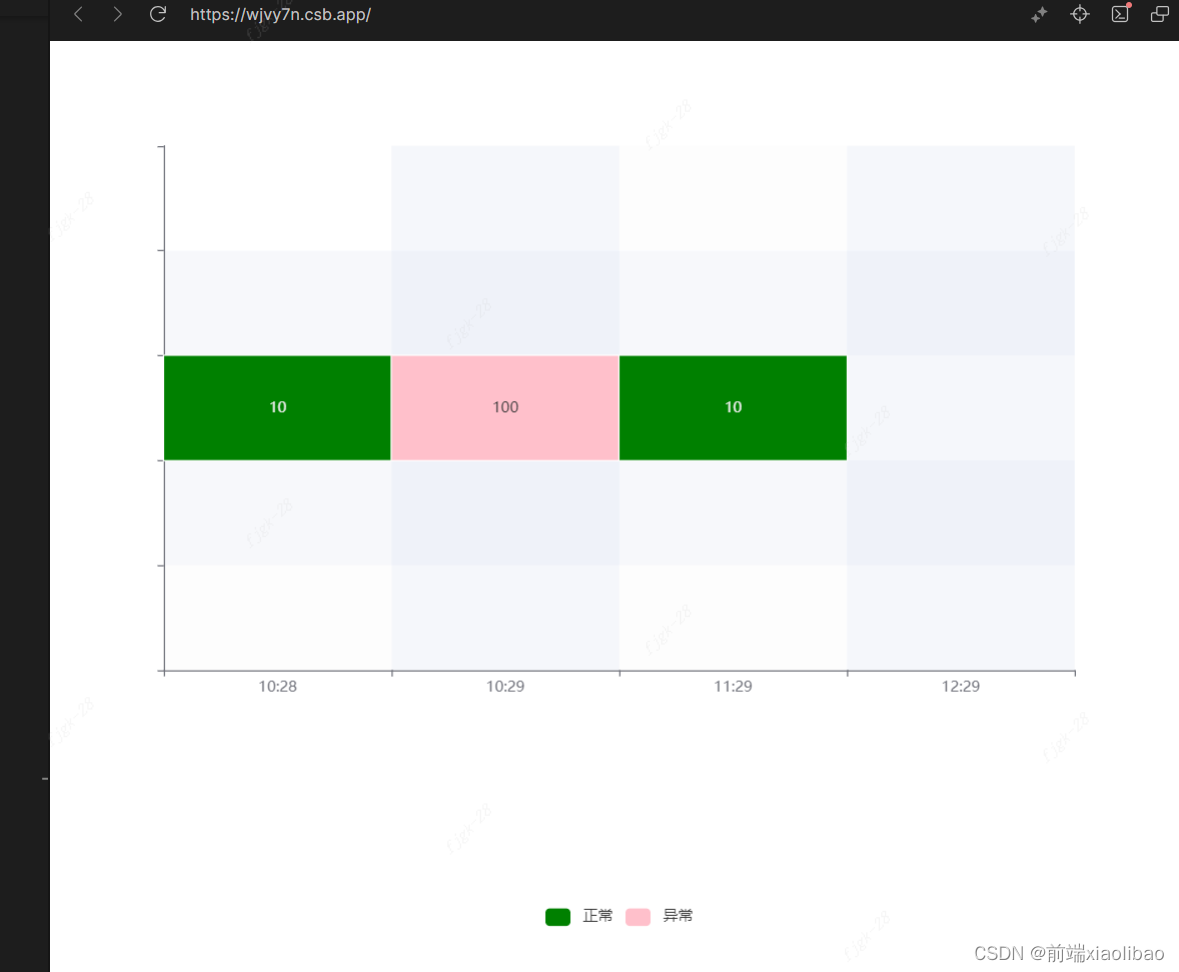The width and height of the screenshot is (1179, 972).
Task: Click the browser forward arrow icon
Action: (117, 15)
